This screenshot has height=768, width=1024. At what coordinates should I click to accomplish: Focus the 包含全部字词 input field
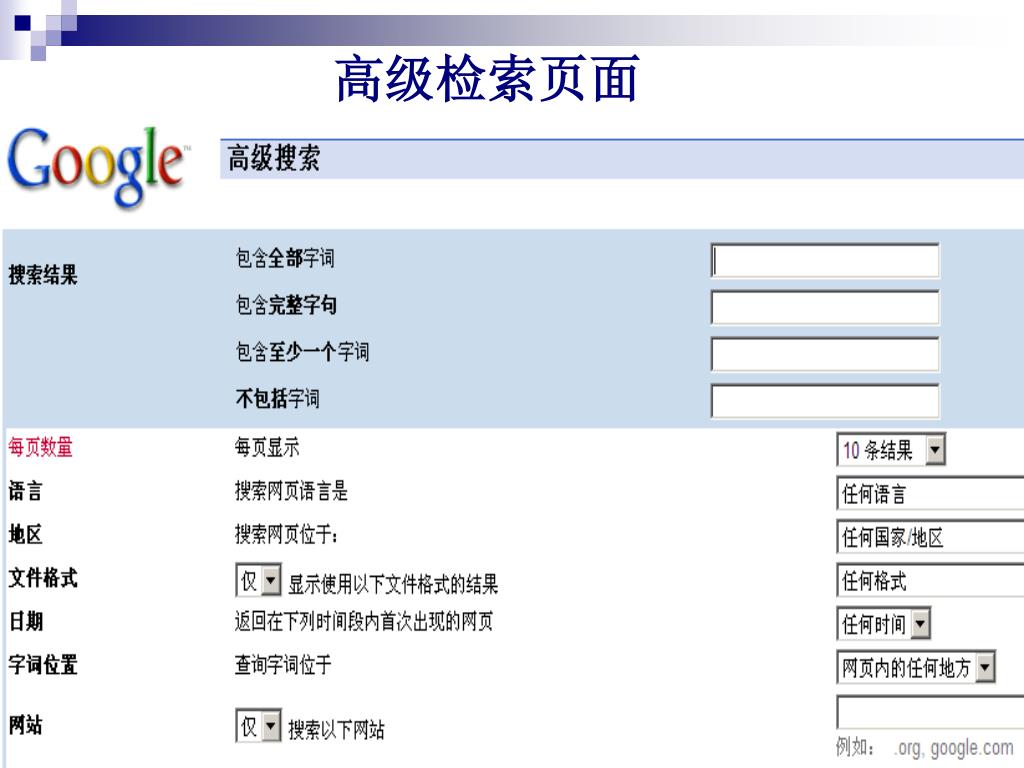click(825, 261)
